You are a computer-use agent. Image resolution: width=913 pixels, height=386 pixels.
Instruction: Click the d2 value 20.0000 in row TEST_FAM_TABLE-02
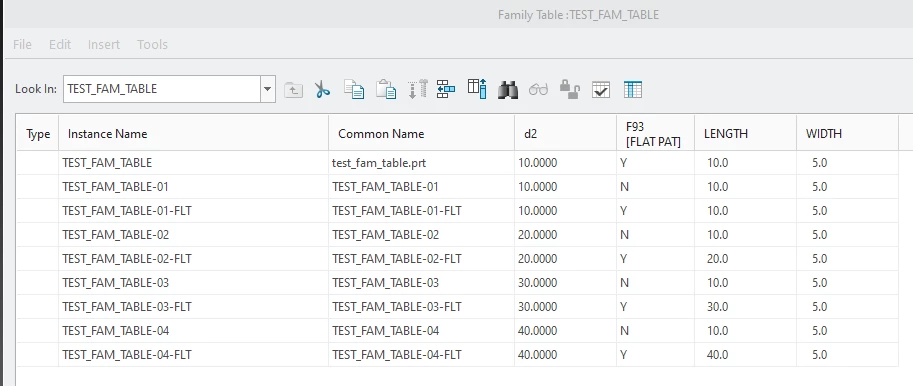pos(565,235)
